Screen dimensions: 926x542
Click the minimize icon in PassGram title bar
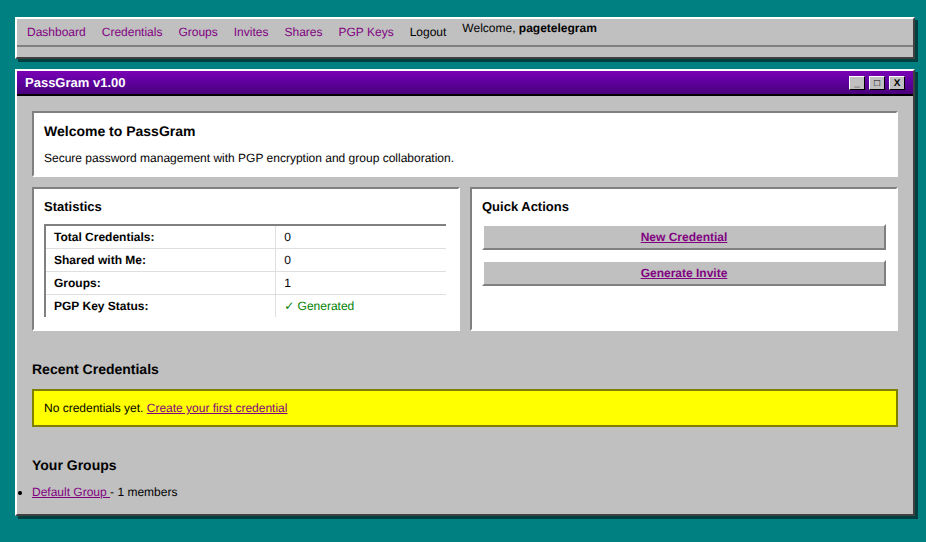[856, 83]
